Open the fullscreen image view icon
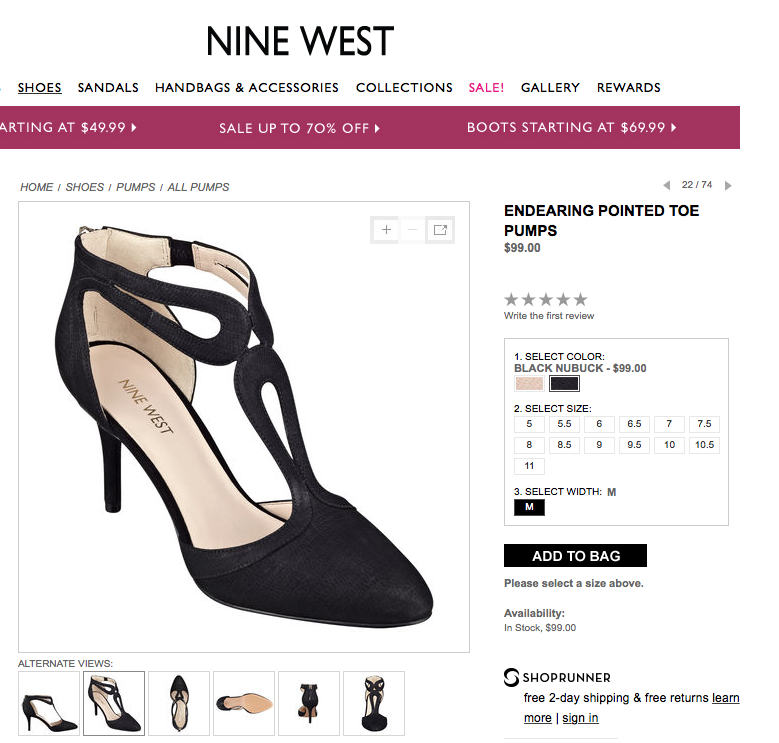The image size is (779, 743). [440, 230]
